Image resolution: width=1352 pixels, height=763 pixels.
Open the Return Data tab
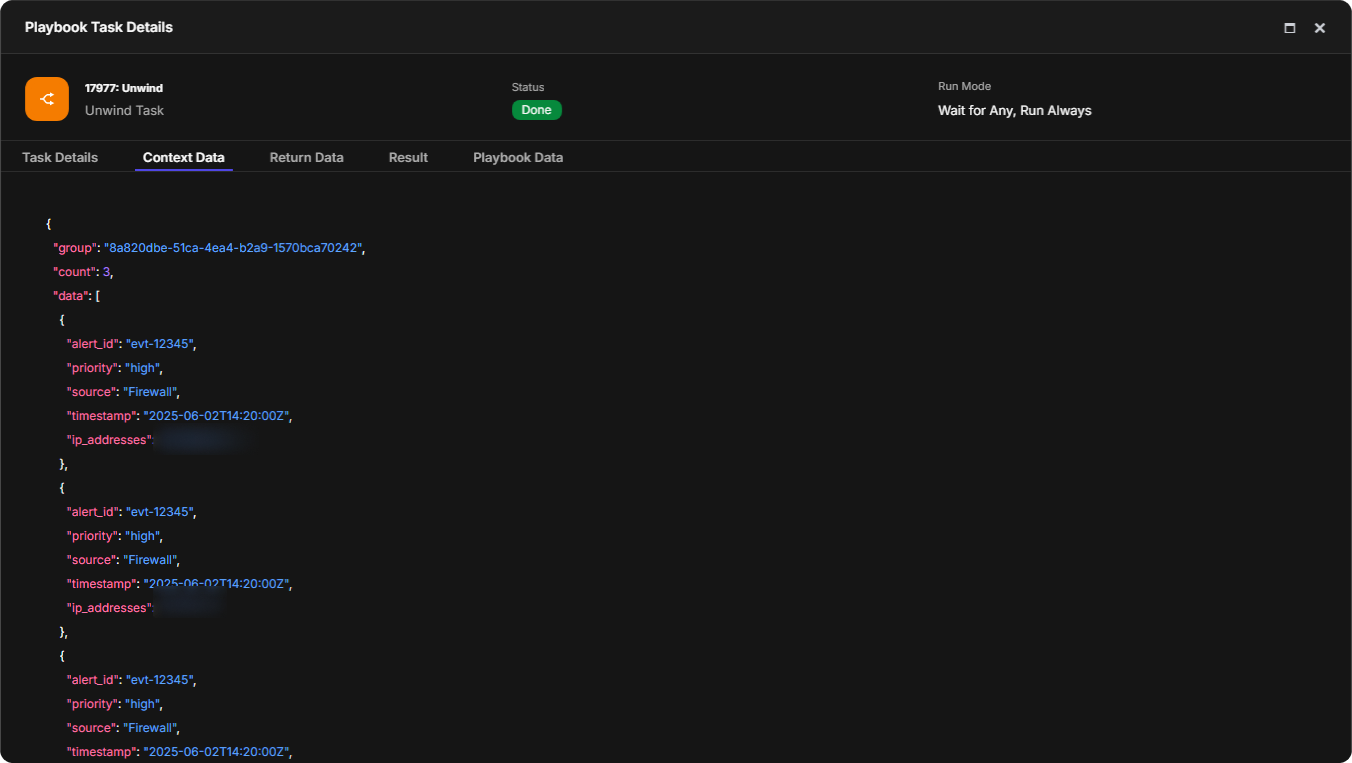307,157
